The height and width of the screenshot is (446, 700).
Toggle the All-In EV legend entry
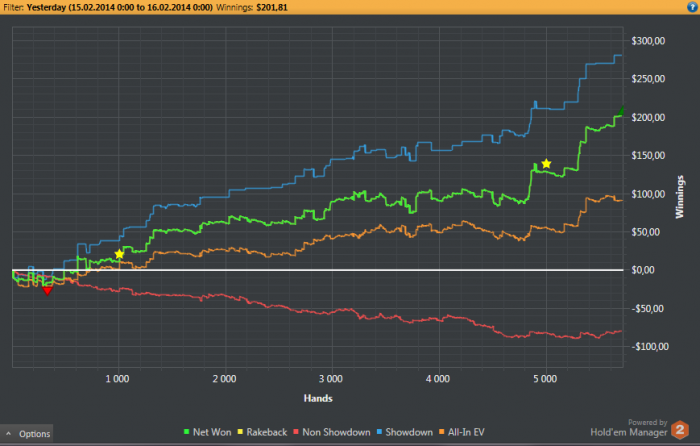click(x=462, y=432)
